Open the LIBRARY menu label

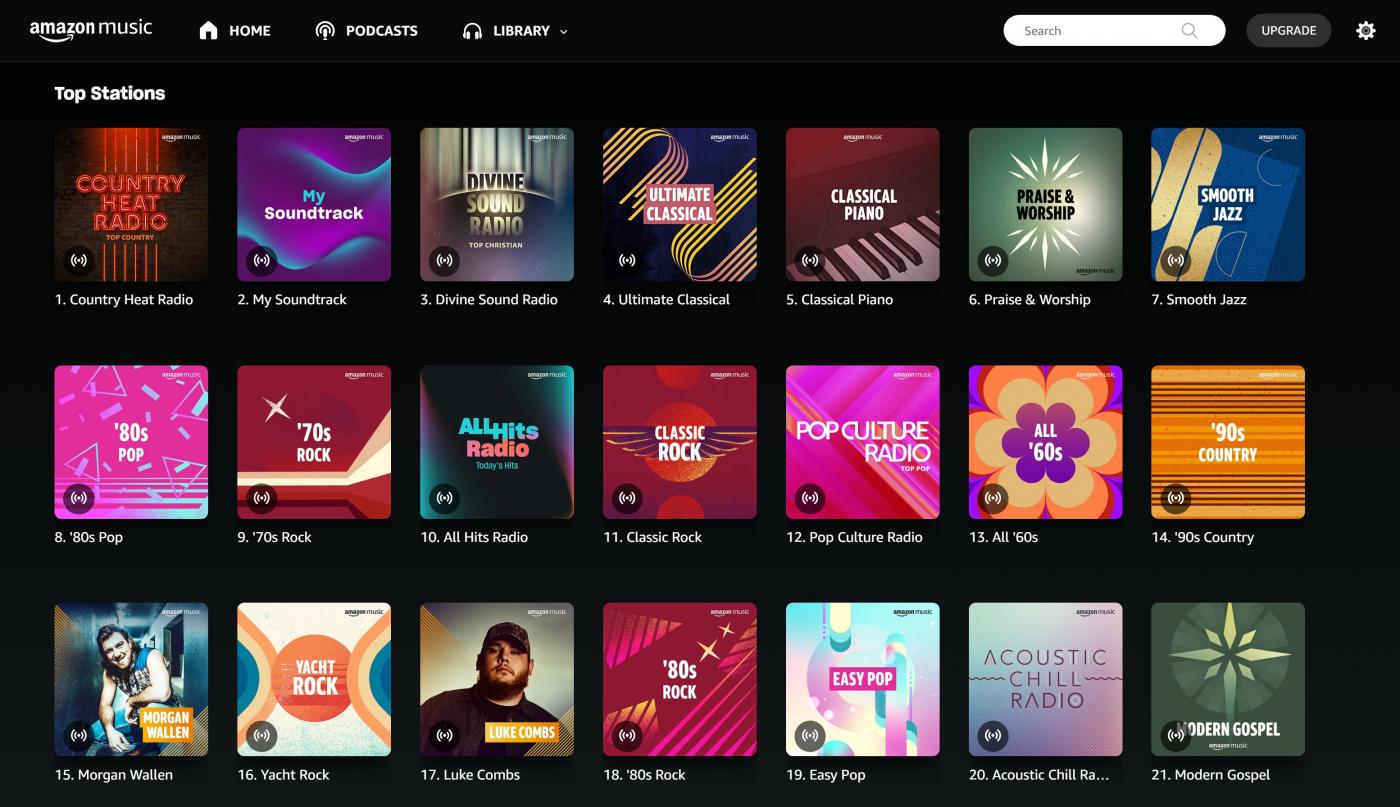tap(521, 31)
